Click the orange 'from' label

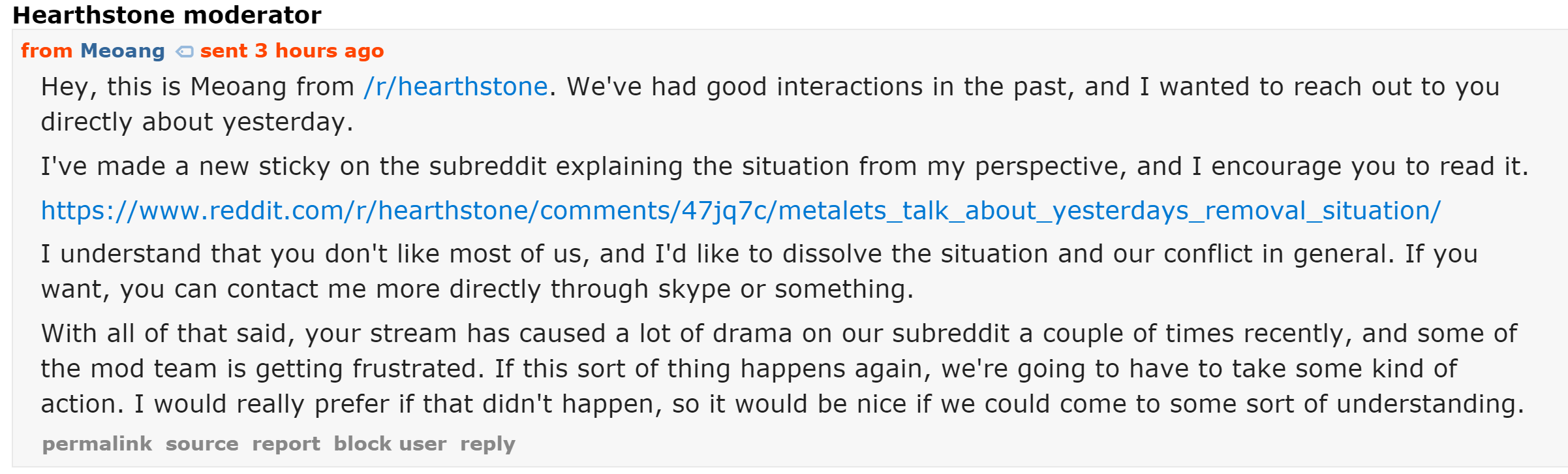pyautogui.click(x=46, y=50)
